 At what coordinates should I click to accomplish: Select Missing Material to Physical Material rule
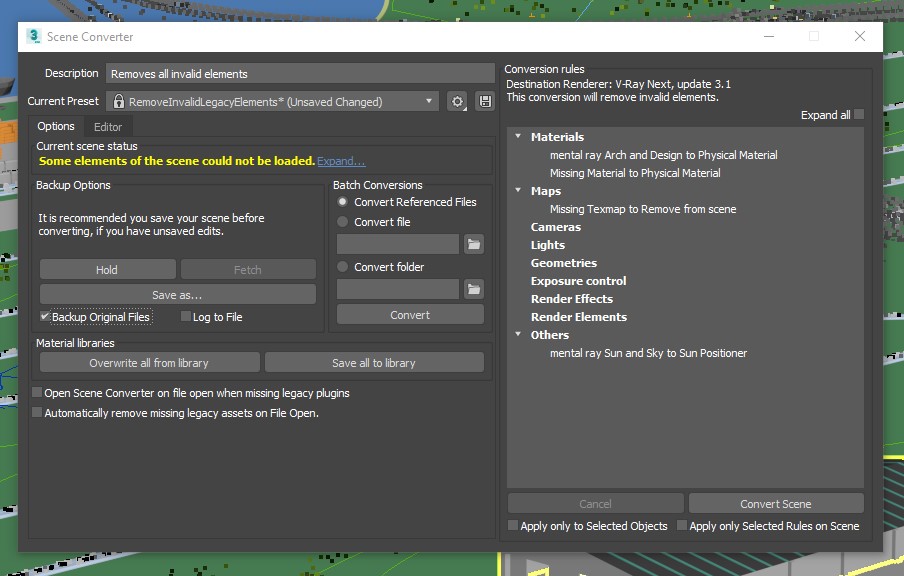tap(635, 172)
